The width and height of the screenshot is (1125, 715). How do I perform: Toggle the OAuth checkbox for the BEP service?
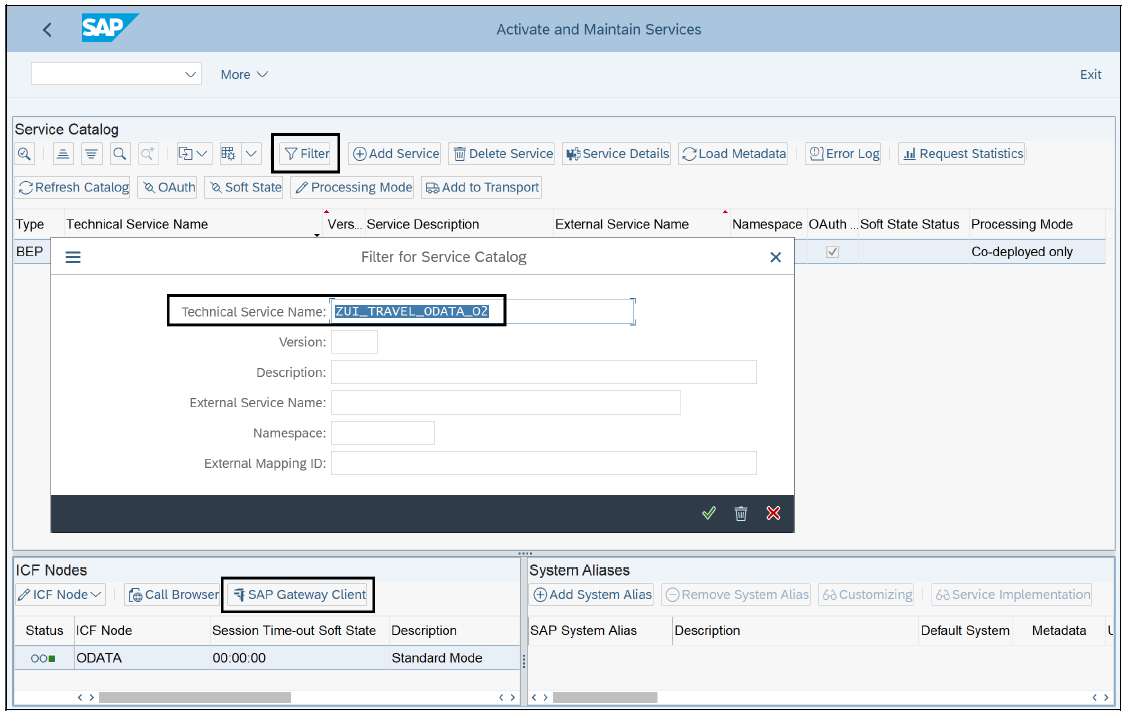coord(833,251)
